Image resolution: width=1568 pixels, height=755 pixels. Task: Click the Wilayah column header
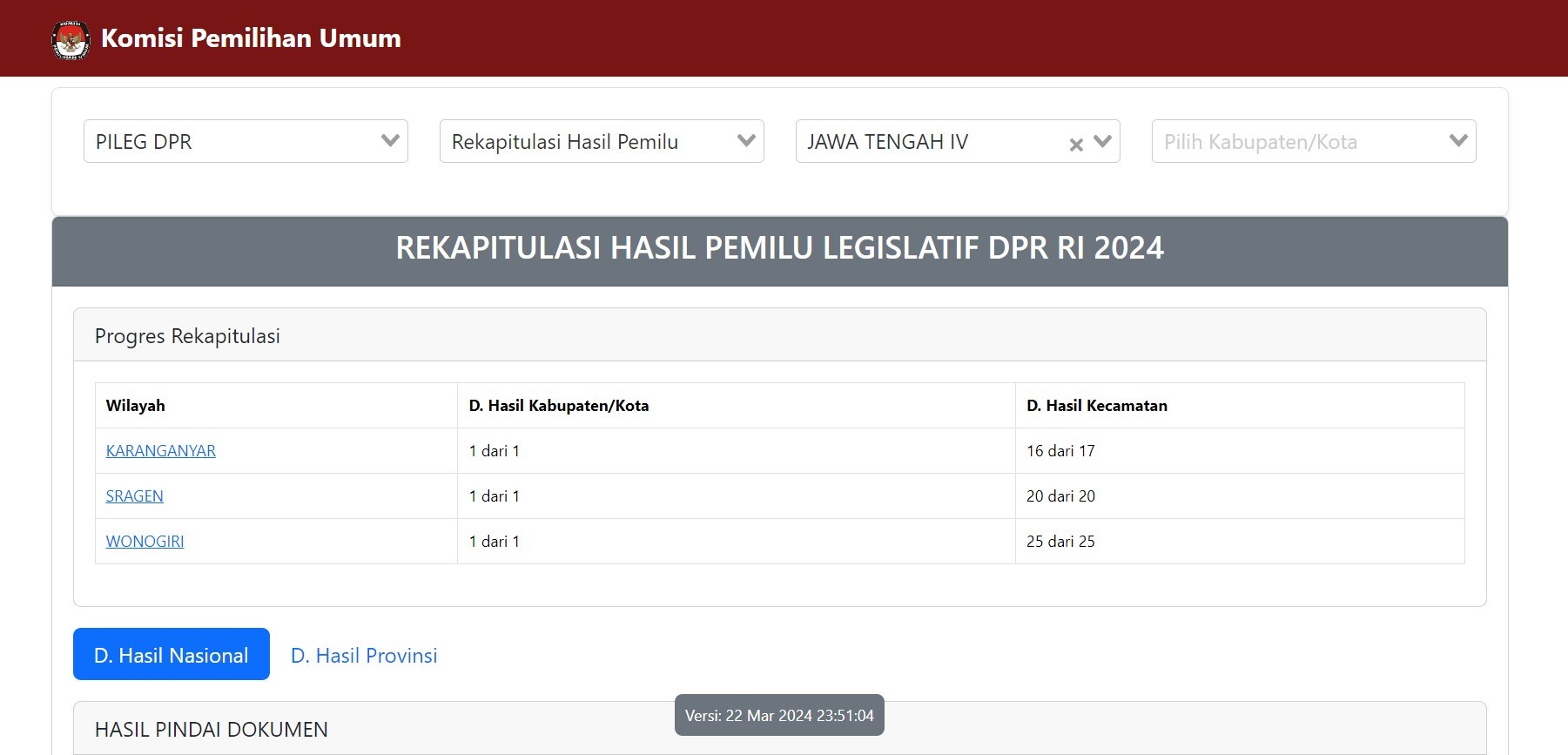[x=136, y=406]
